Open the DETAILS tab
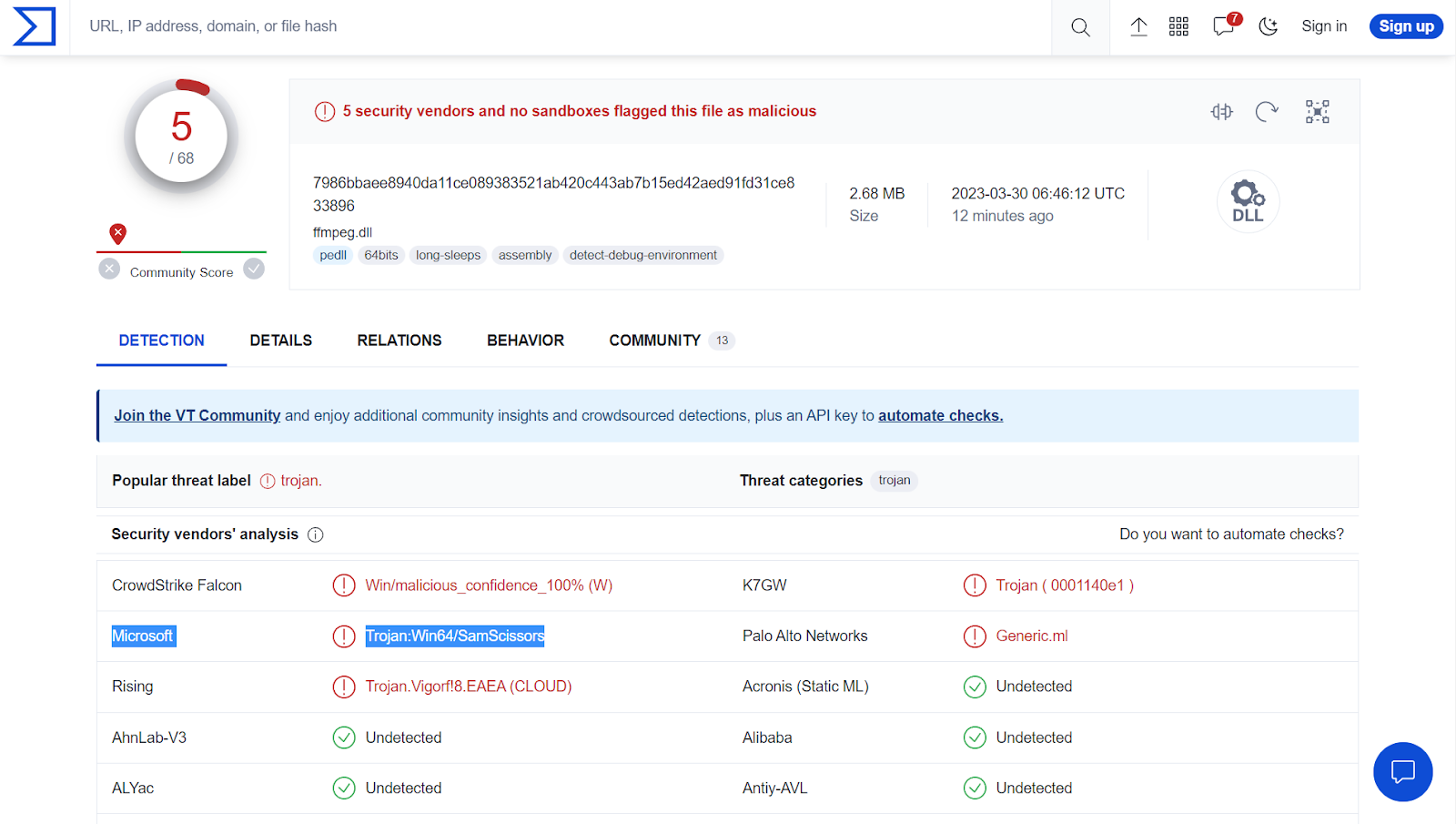The height and width of the screenshot is (824, 1456). [x=281, y=341]
